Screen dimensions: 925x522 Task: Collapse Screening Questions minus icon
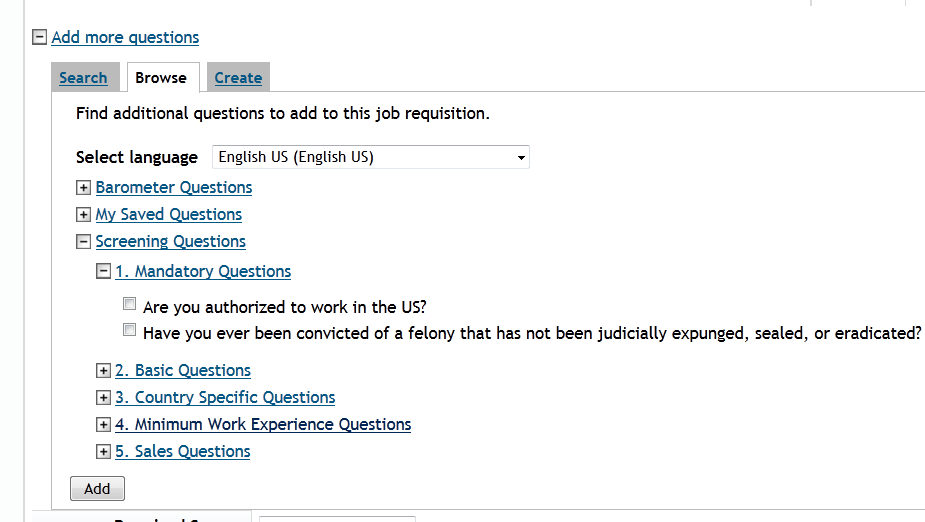pyautogui.click(x=83, y=242)
